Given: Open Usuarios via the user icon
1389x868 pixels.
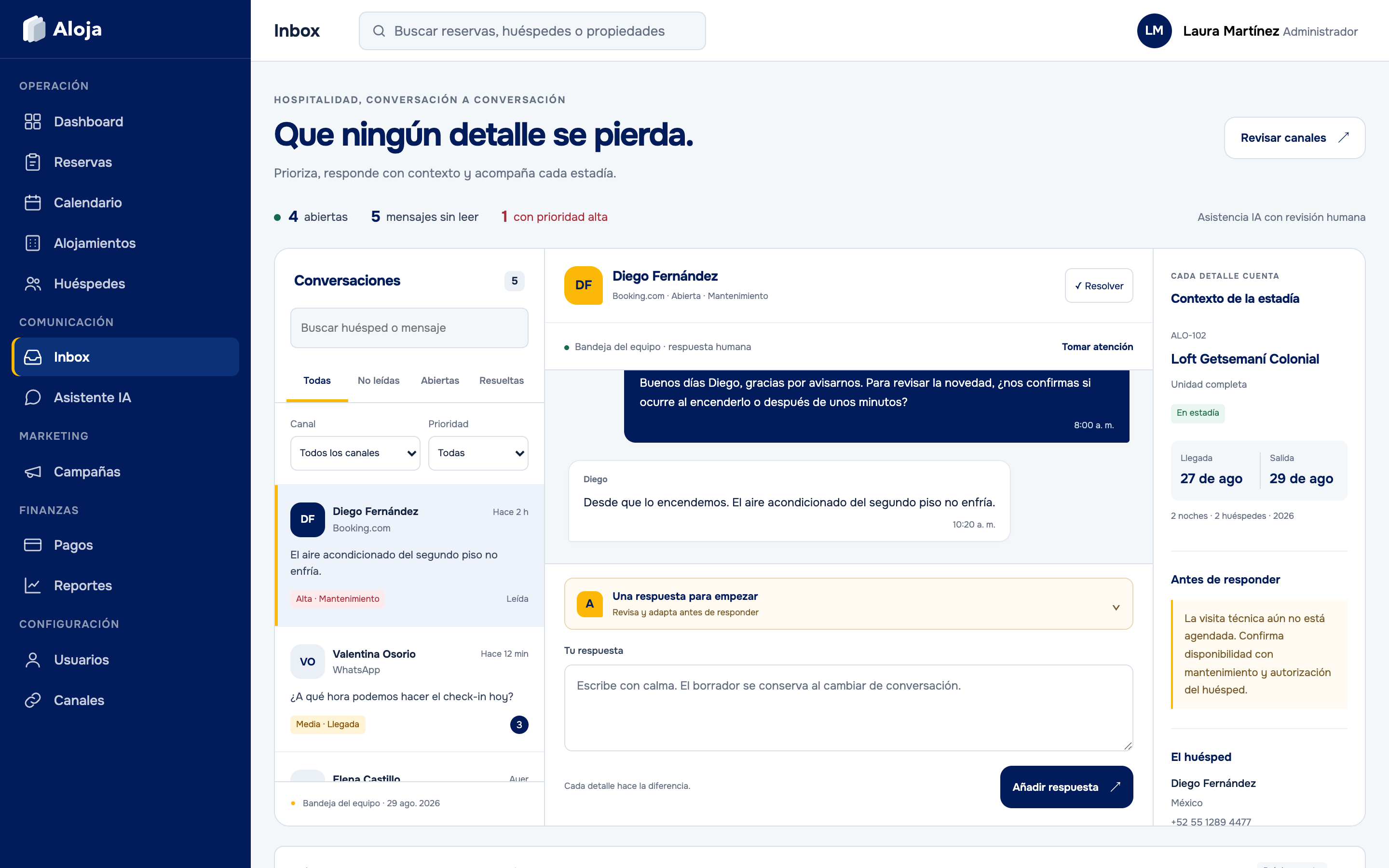Looking at the screenshot, I should coord(33,660).
